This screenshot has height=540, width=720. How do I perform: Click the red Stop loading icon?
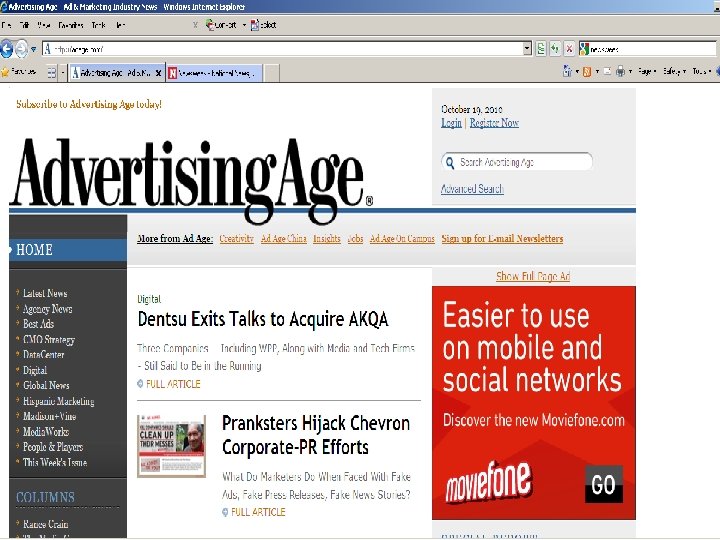569,48
